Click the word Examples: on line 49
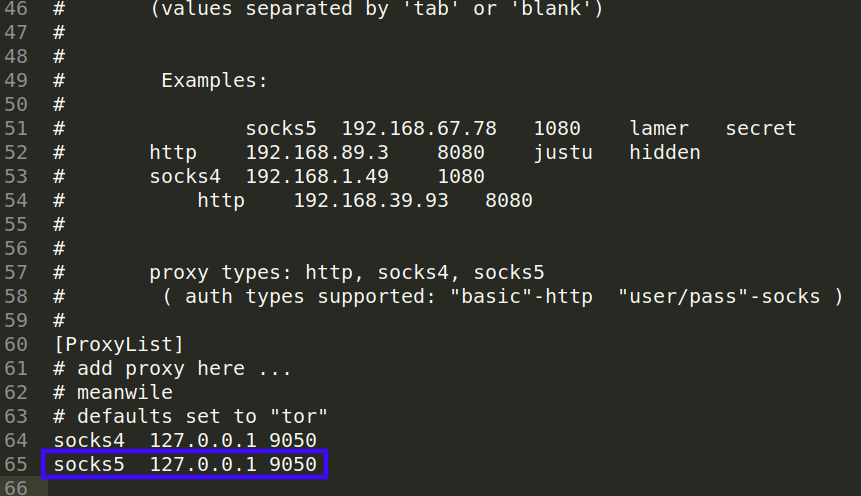This screenshot has width=861, height=496. [214, 81]
